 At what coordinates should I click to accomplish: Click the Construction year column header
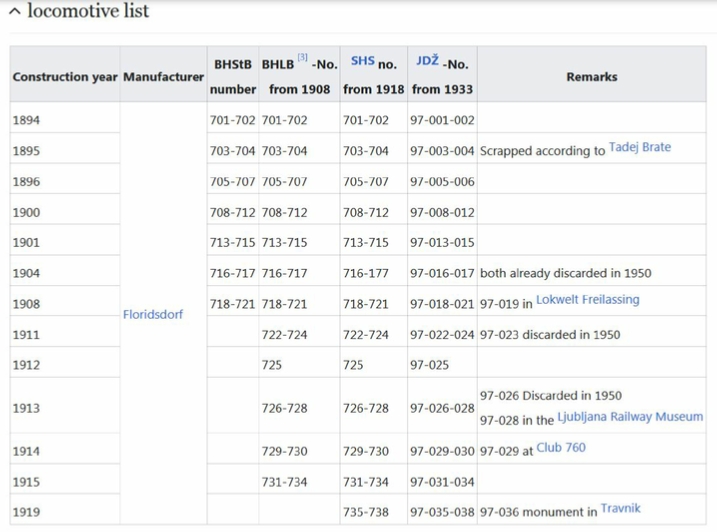(x=64, y=77)
